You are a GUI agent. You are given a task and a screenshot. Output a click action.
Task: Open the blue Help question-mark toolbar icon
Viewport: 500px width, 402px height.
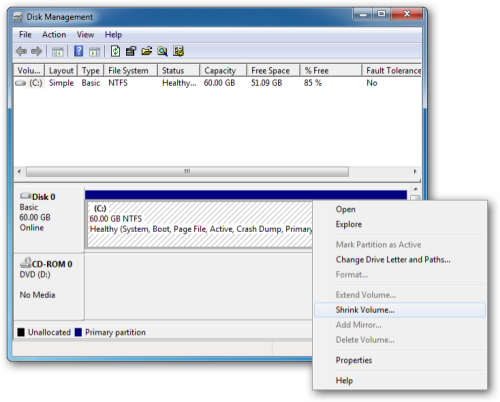pyautogui.click(x=79, y=51)
